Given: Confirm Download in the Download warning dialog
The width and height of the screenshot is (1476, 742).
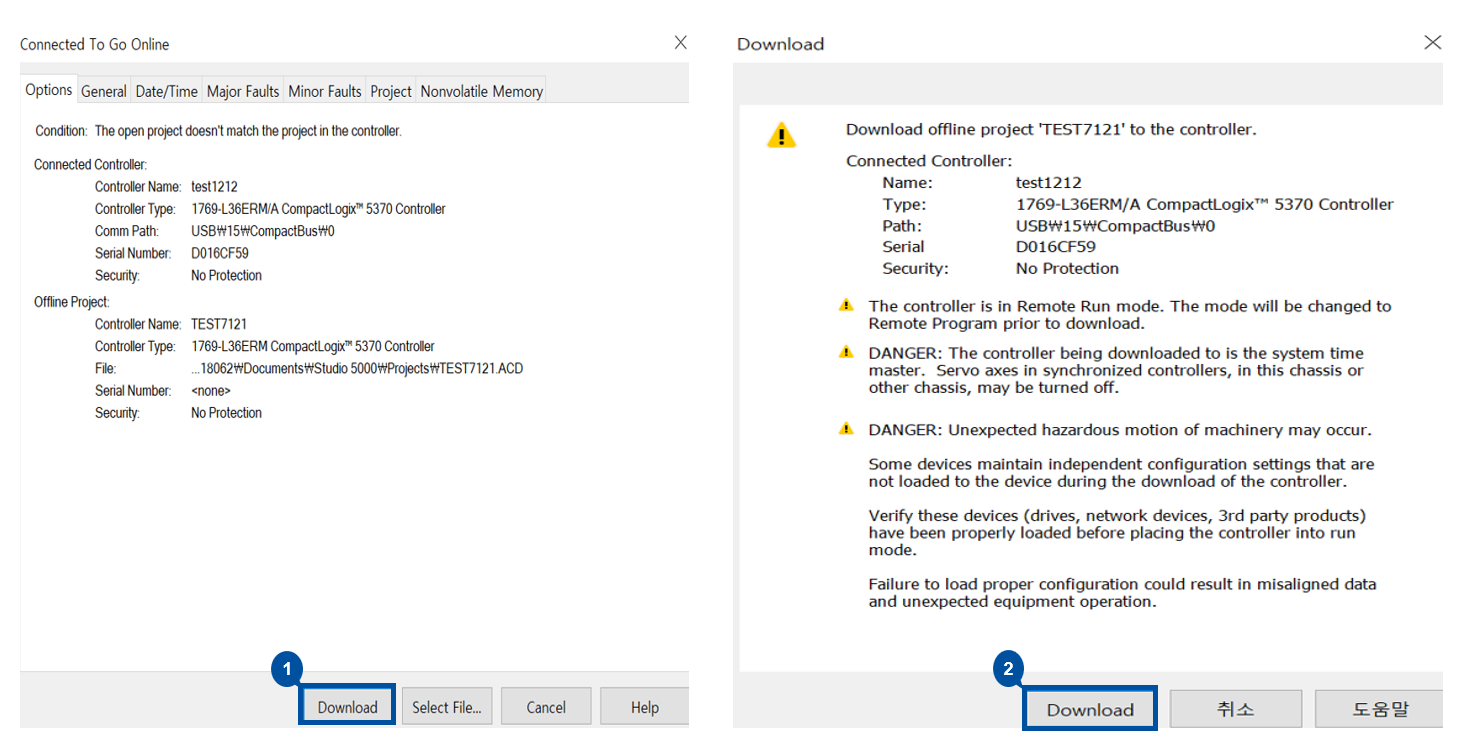Looking at the screenshot, I should (1090, 709).
